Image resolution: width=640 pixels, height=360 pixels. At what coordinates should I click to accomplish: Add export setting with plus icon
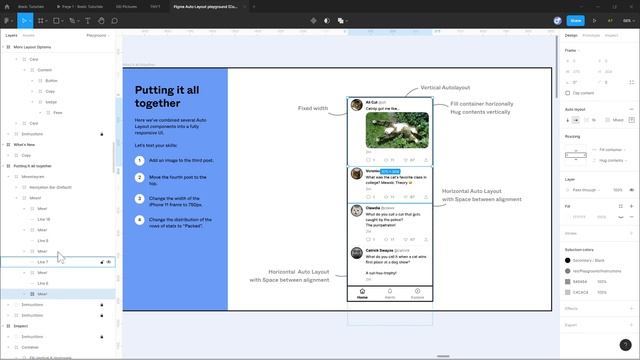(x=631, y=325)
